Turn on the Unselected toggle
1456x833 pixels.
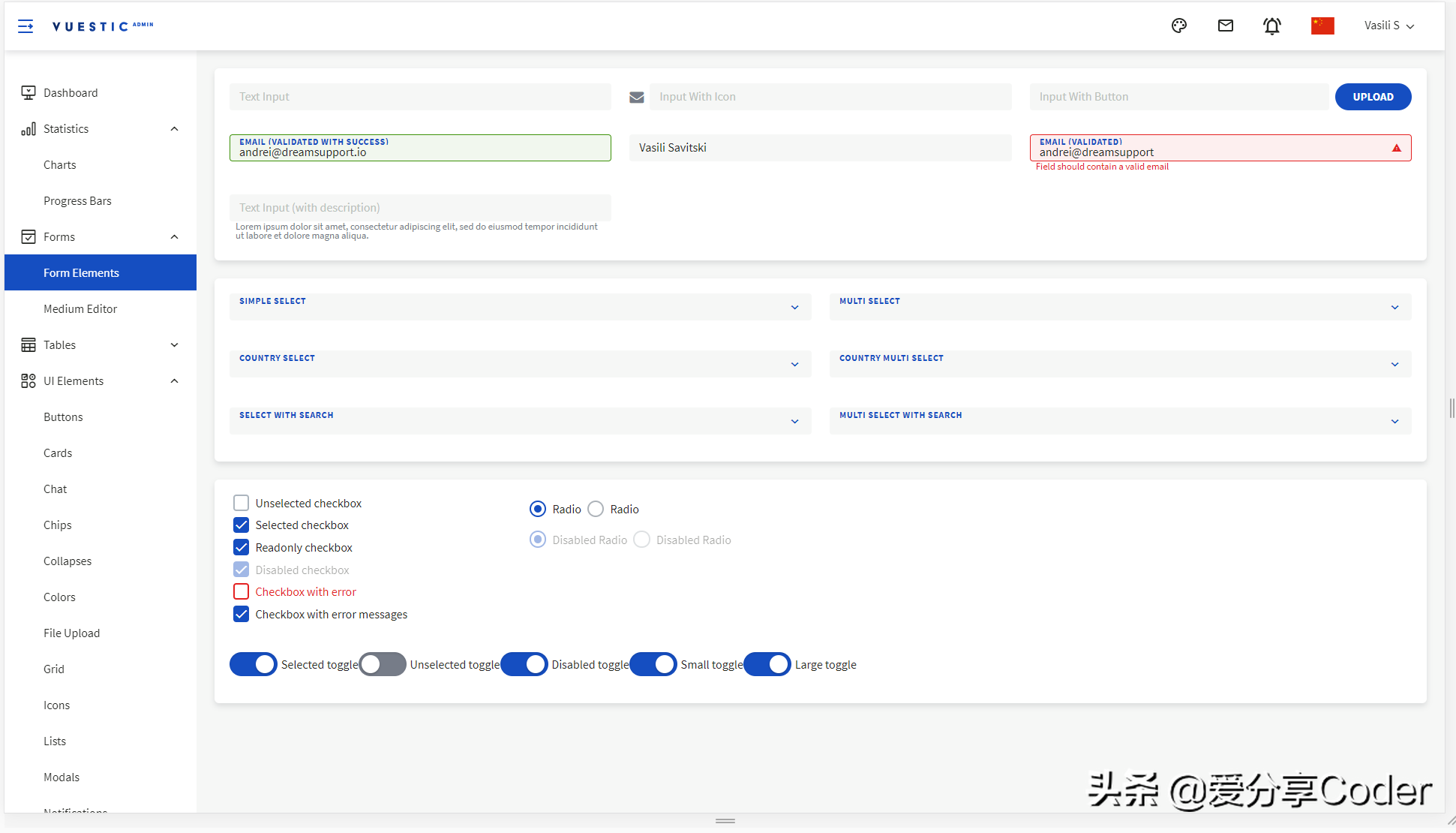[383, 665]
